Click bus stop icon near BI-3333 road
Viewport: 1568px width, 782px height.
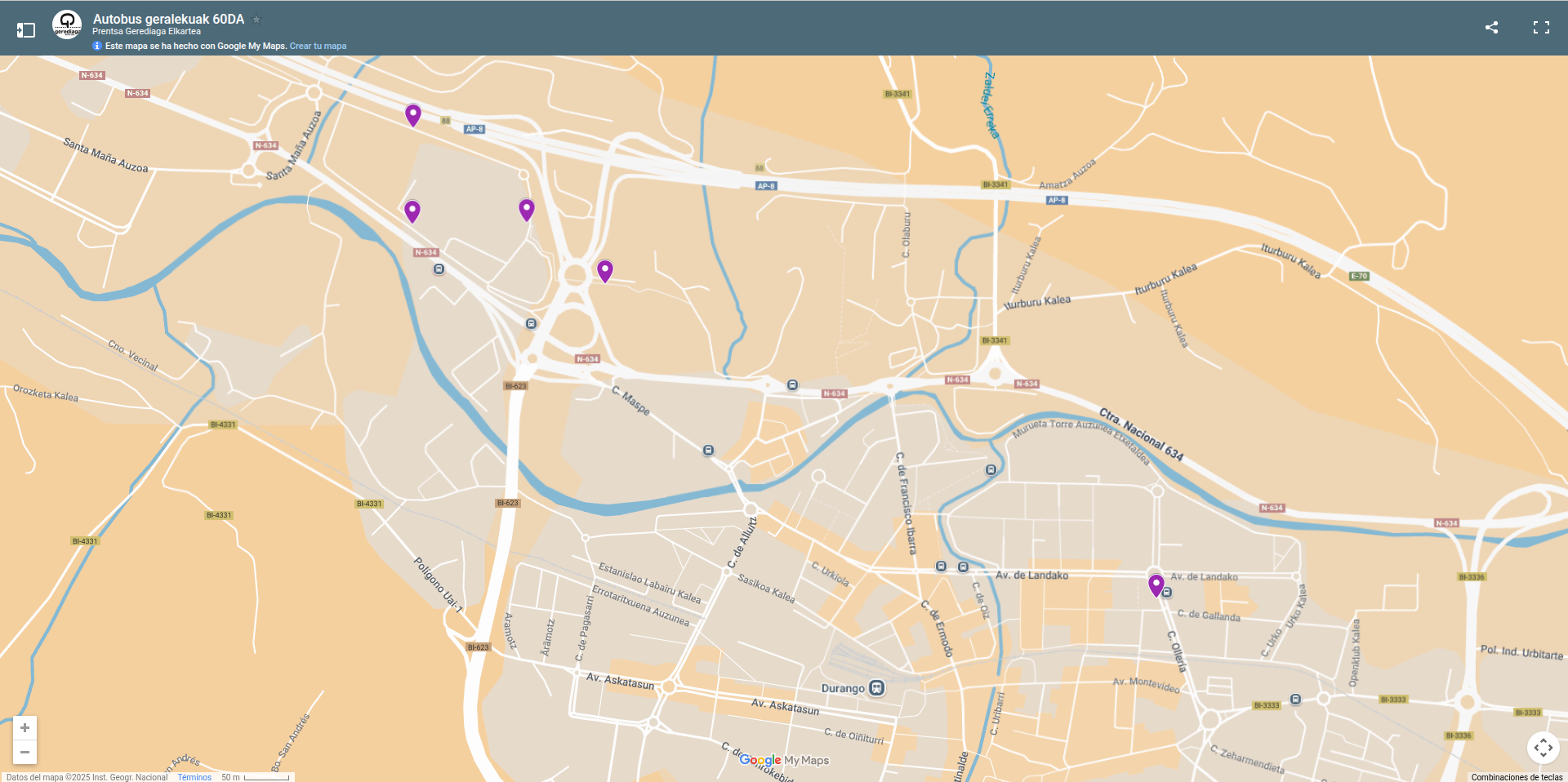pyautogui.click(x=1295, y=700)
